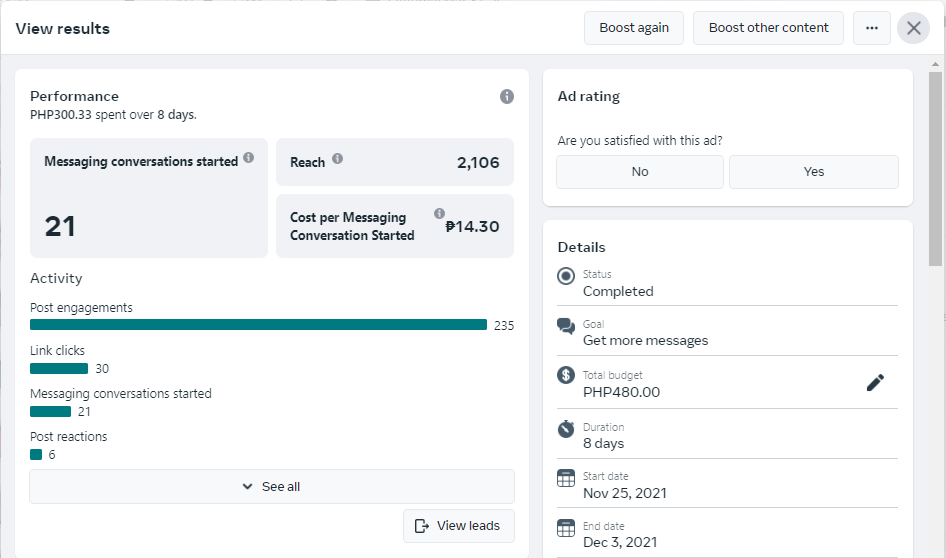This screenshot has width=946, height=558.
Task: Edit the total budget with pencil icon
Action: tap(875, 382)
